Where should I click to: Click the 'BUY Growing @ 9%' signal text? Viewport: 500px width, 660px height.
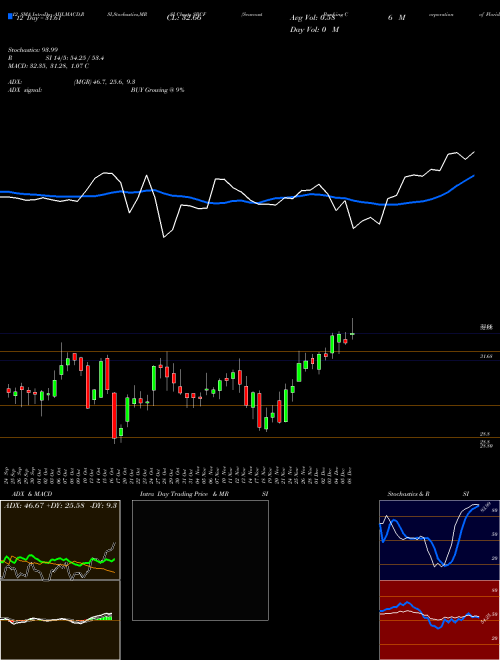(x=157, y=90)
